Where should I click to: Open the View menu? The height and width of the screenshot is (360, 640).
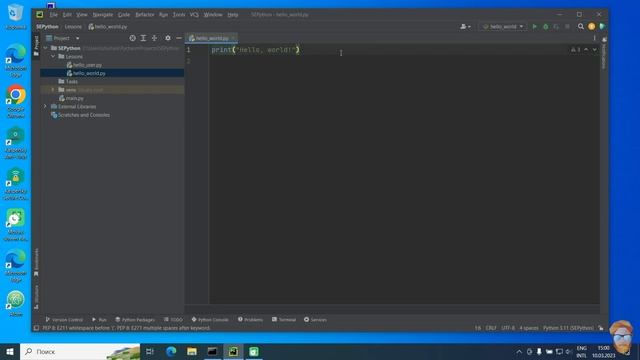pos(82,14)
